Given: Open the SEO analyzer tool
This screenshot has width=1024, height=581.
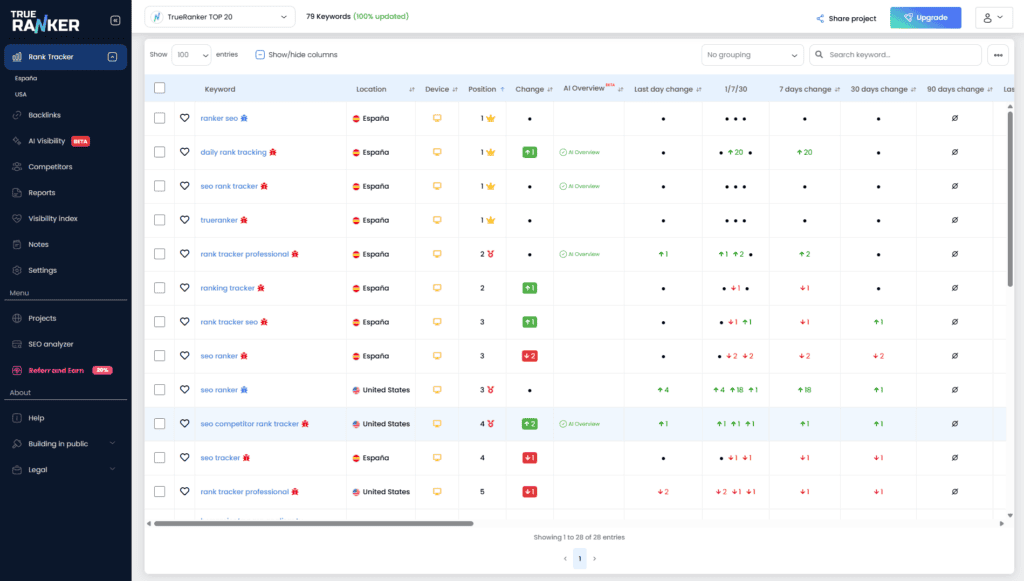Looking at the screenshot, I should tap(49, 345).
